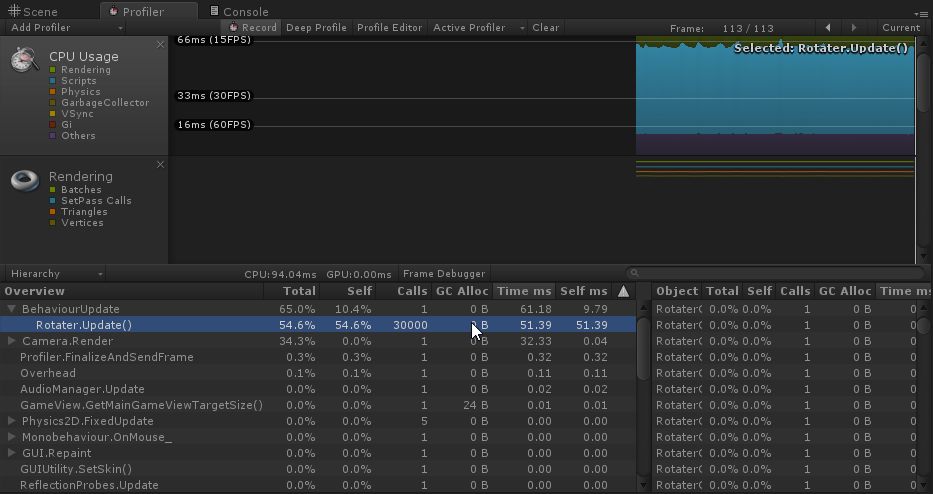Expand the GUI.Repaint row

tap(11, 453)
